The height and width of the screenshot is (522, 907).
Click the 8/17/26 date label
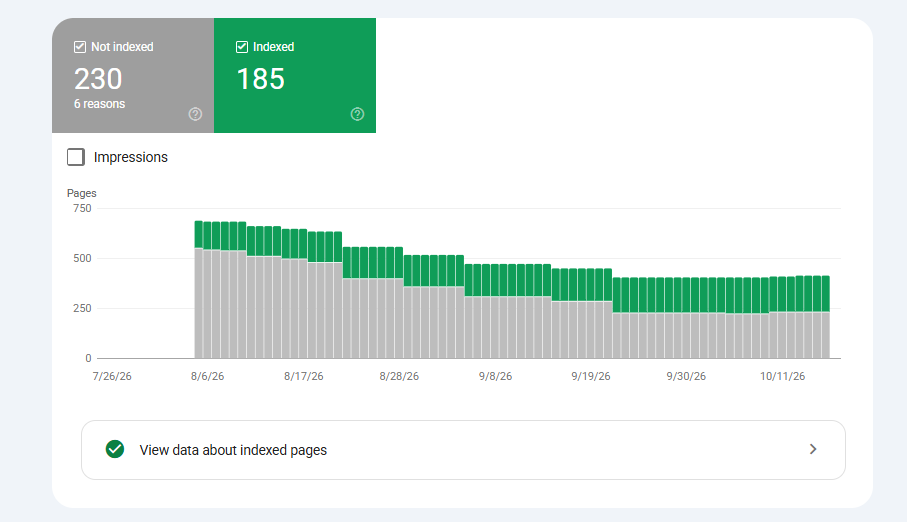coord(304,376)
